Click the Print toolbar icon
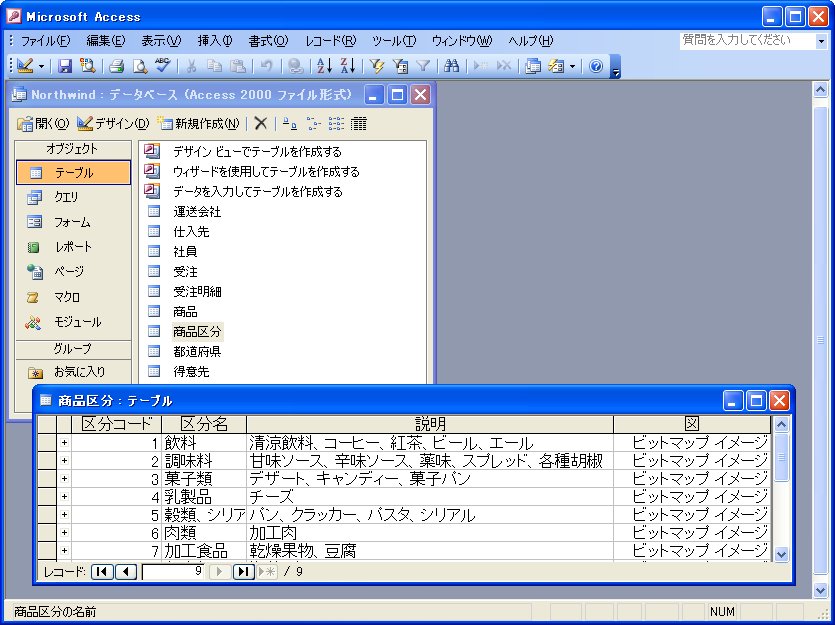The width and height of the screenshot is (835, 625). tap(117, 66)
